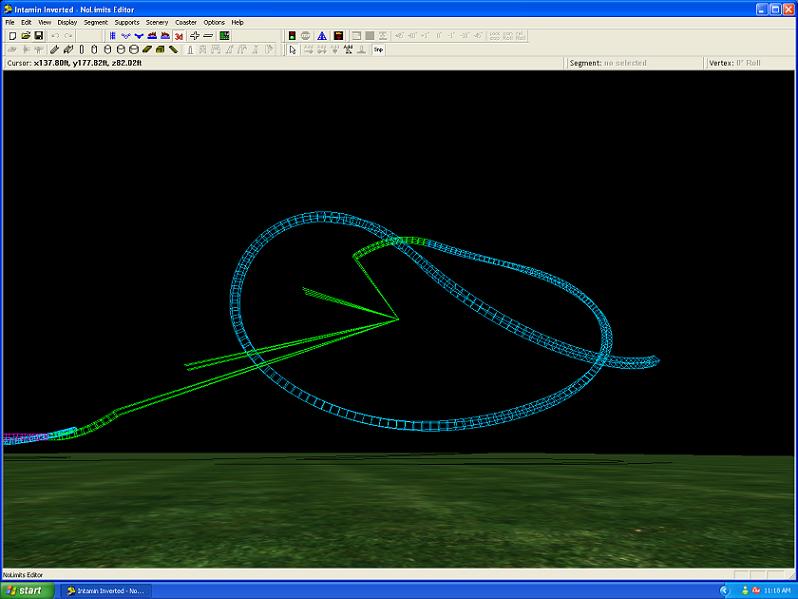The height and width of the screenshot is (599, 798).
Task: Click the Intamin Inverted taskbar button
Action: [x=106, y=590]
